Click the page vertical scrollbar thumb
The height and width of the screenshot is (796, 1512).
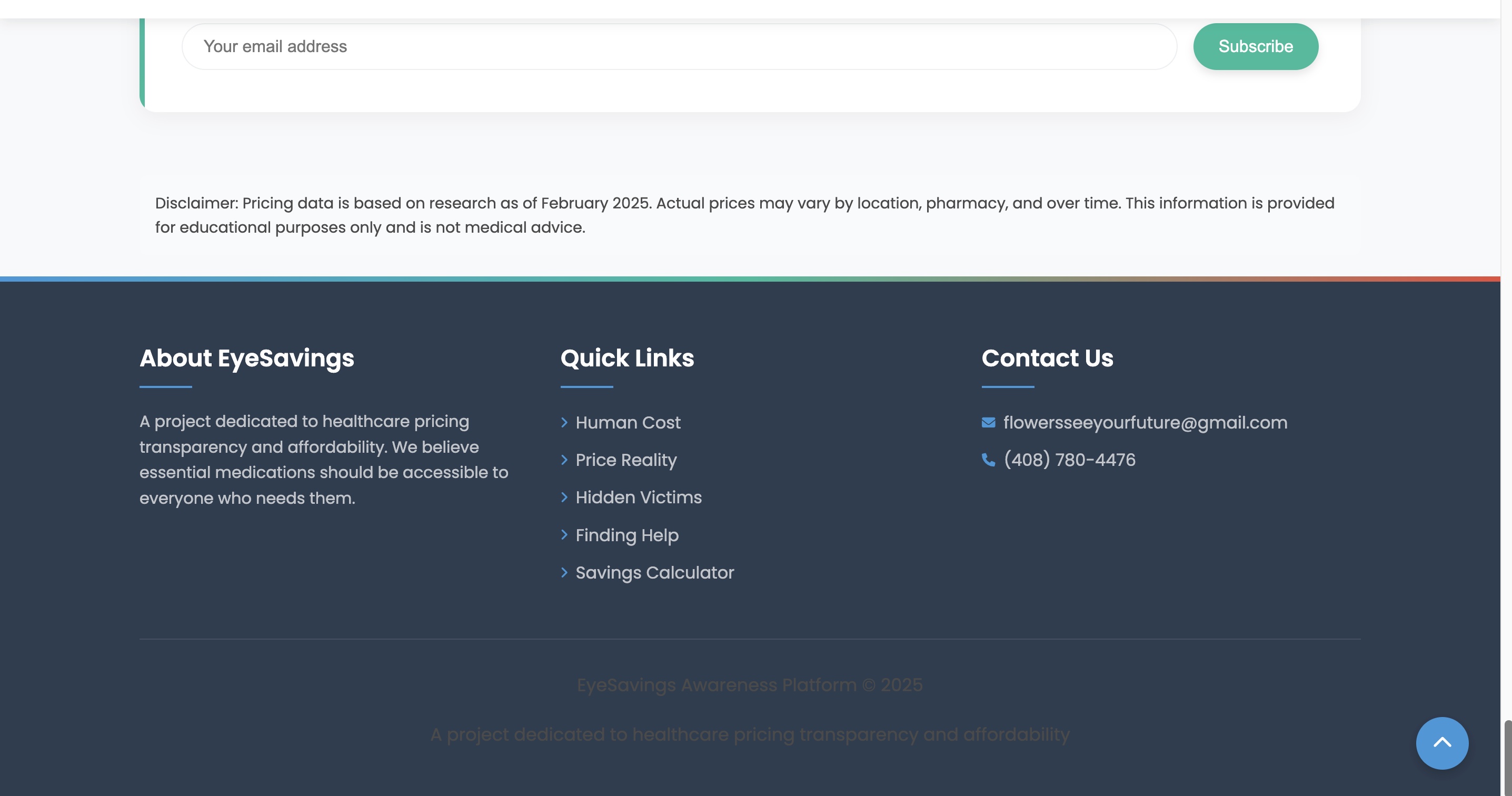[x=1507, y=757]
